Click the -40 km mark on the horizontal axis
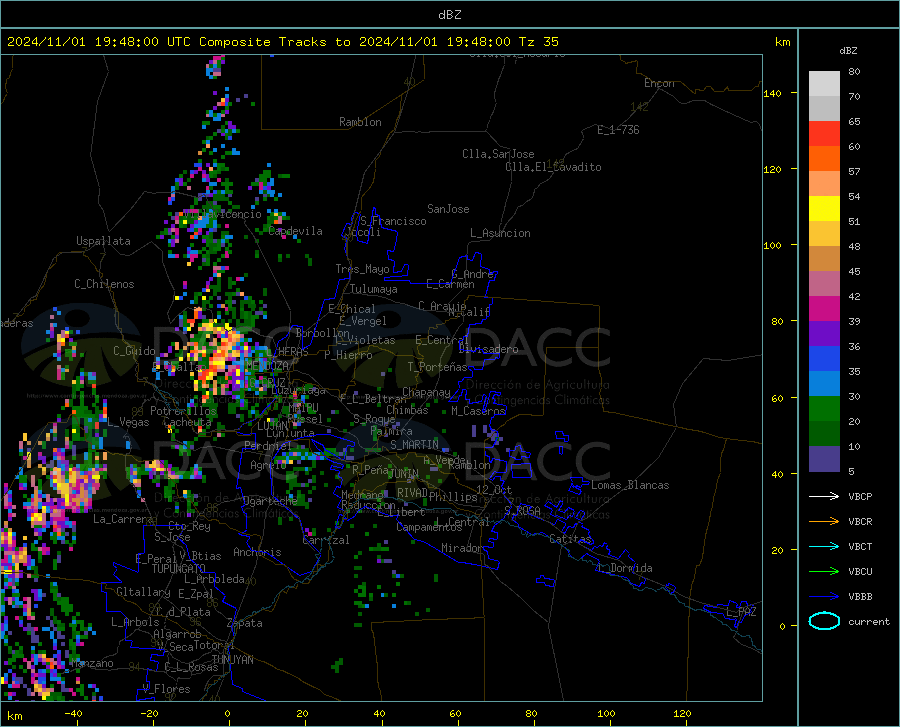The image size is (900, 727). (73, 714)
